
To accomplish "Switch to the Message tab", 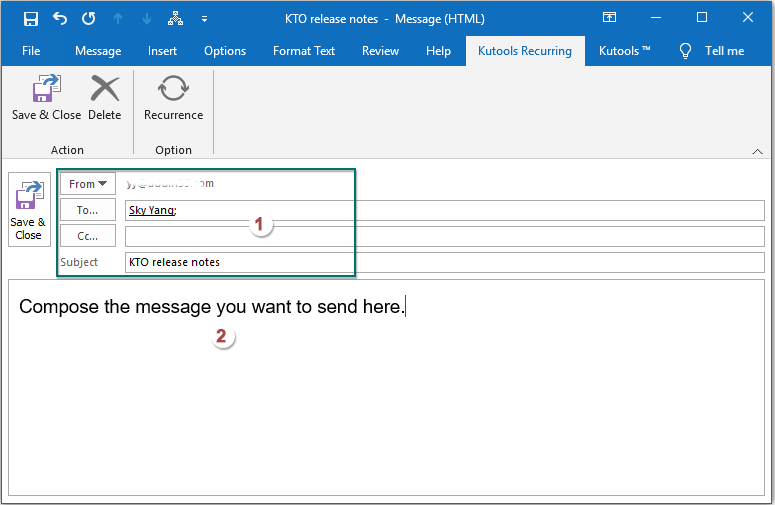I will tap(98, 51).
